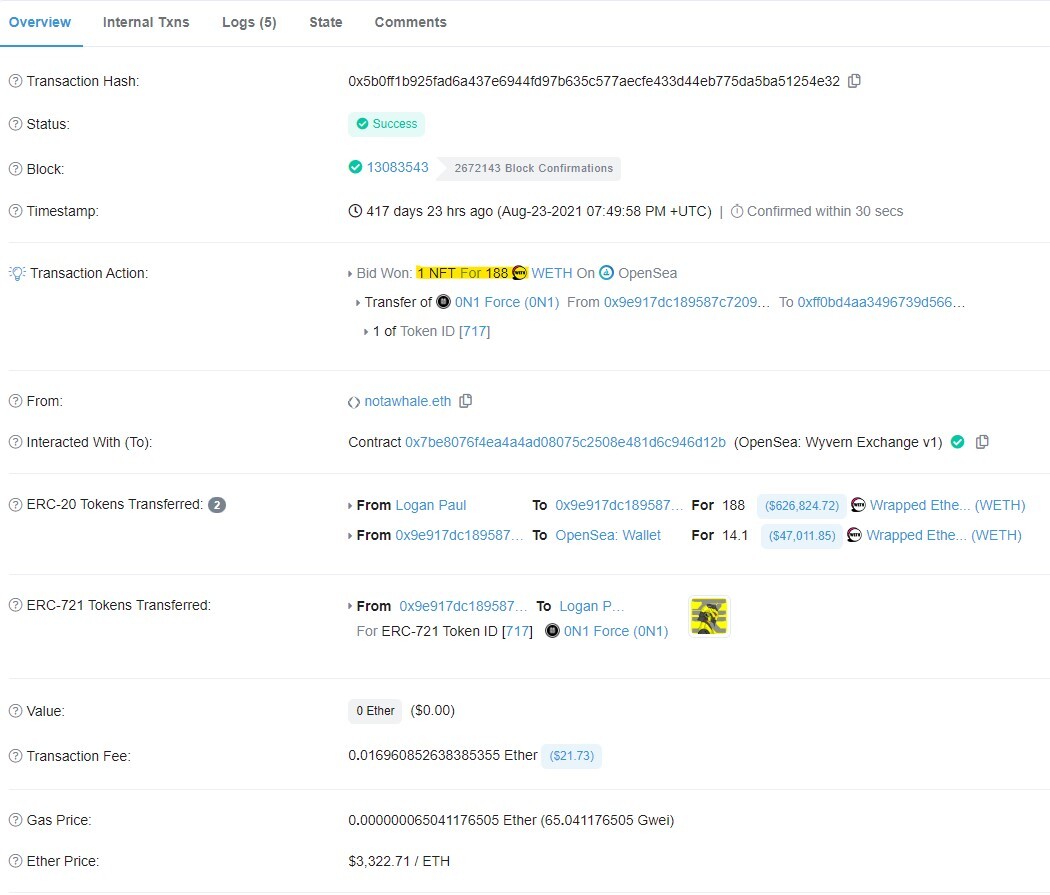Open the 0xff0bd4aa3496739d566 recipient address
This screenshot has height=895, width=1050.
tap(881, 302)
